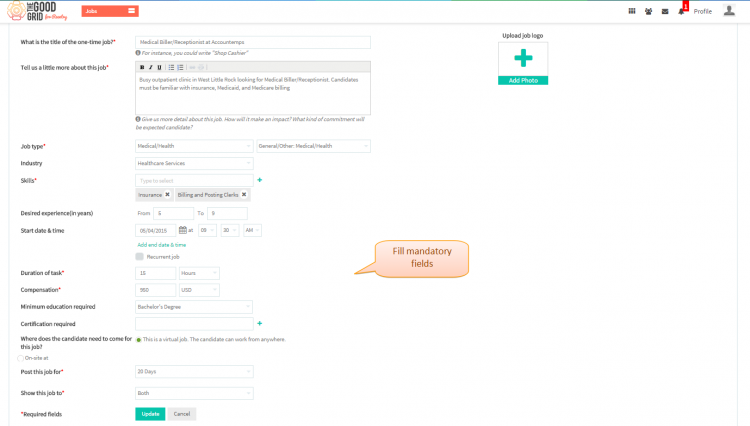Screen dimensions: 750x426
Task: Open the notifications bell icon
Action: (x=681, y=11)
